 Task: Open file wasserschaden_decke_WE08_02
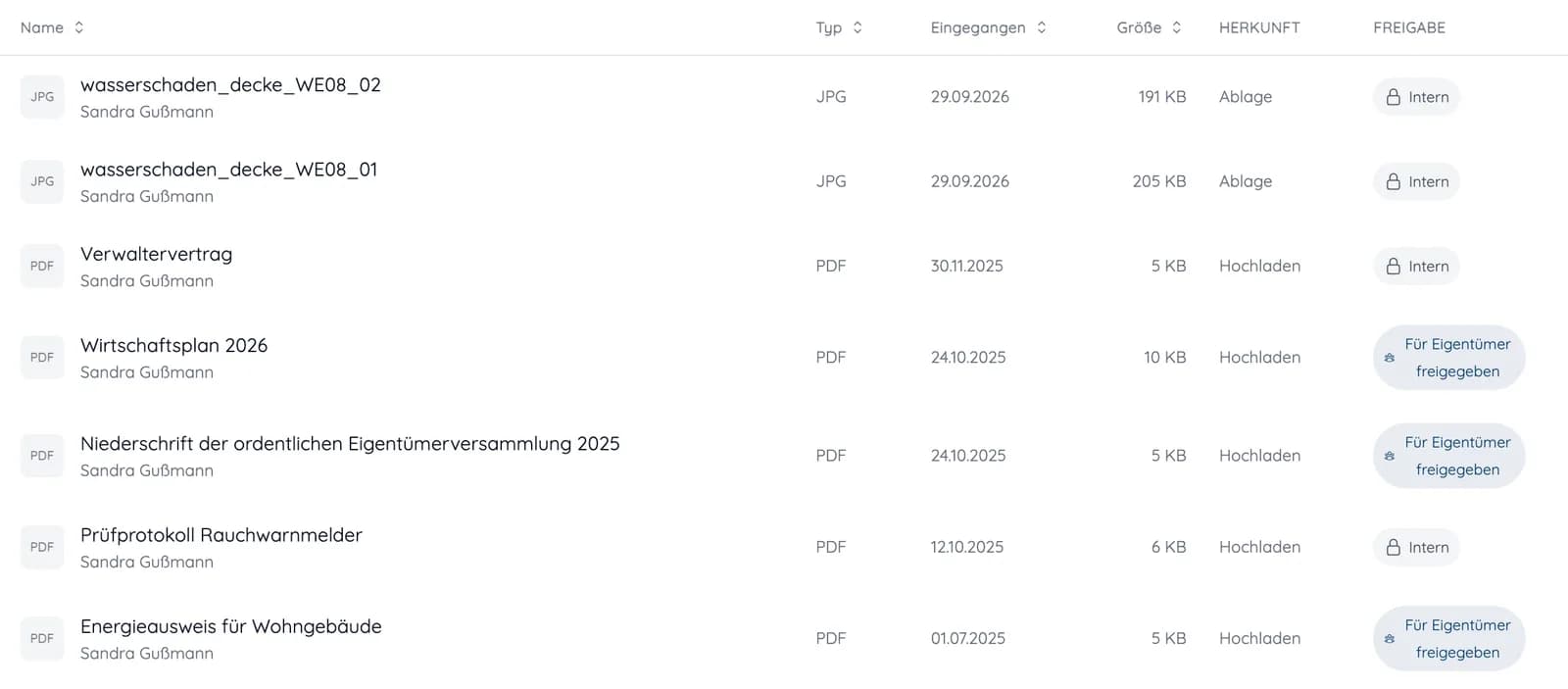click(x=230, y=85)
